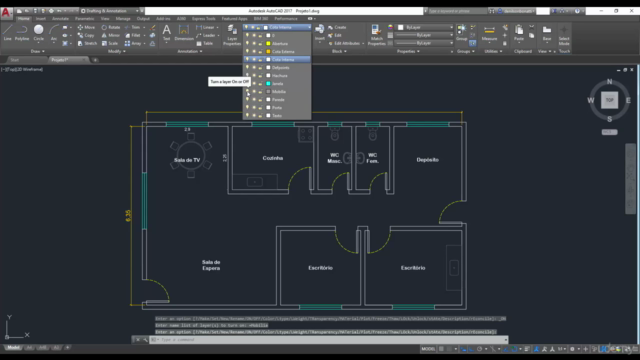Expand the Draw panel
Viewport: 640px width, 360px height.
coord(38,51)
